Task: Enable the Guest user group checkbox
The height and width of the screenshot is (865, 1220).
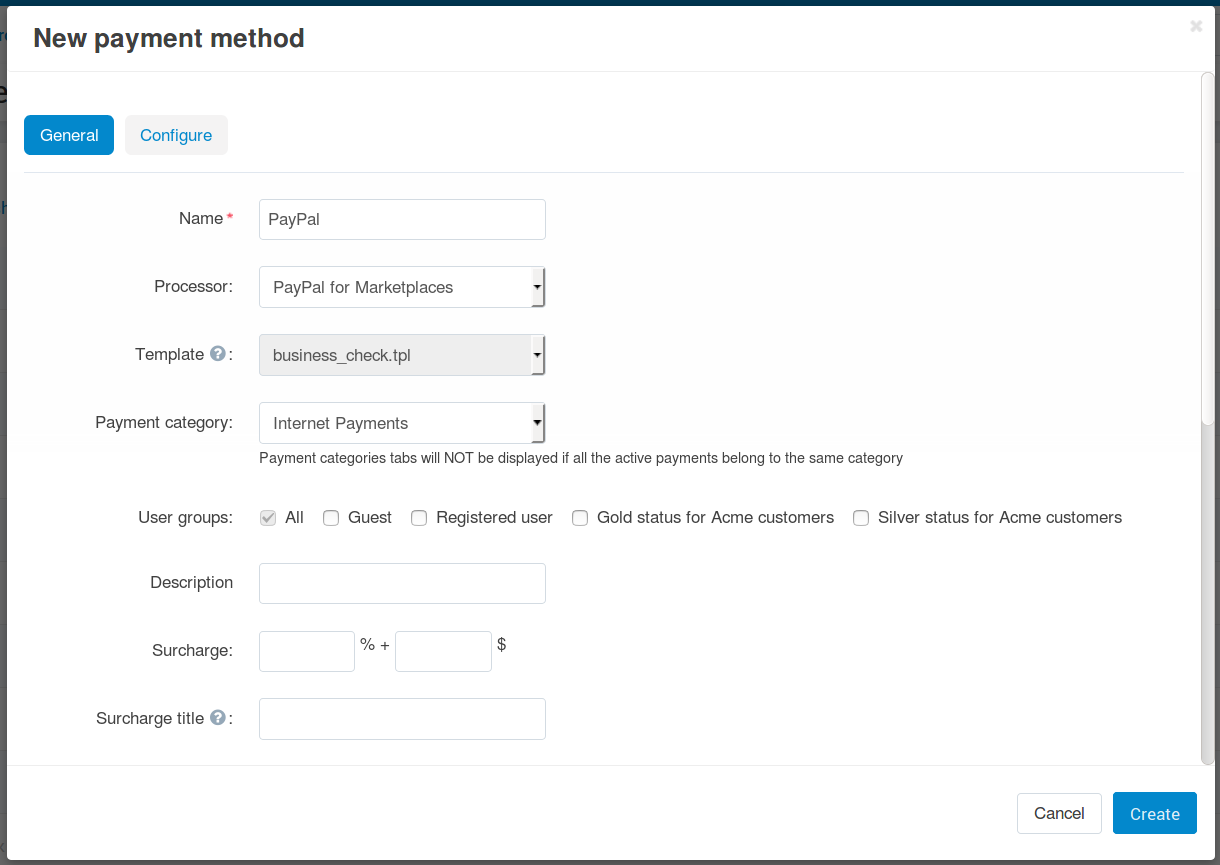Action: 331,518
